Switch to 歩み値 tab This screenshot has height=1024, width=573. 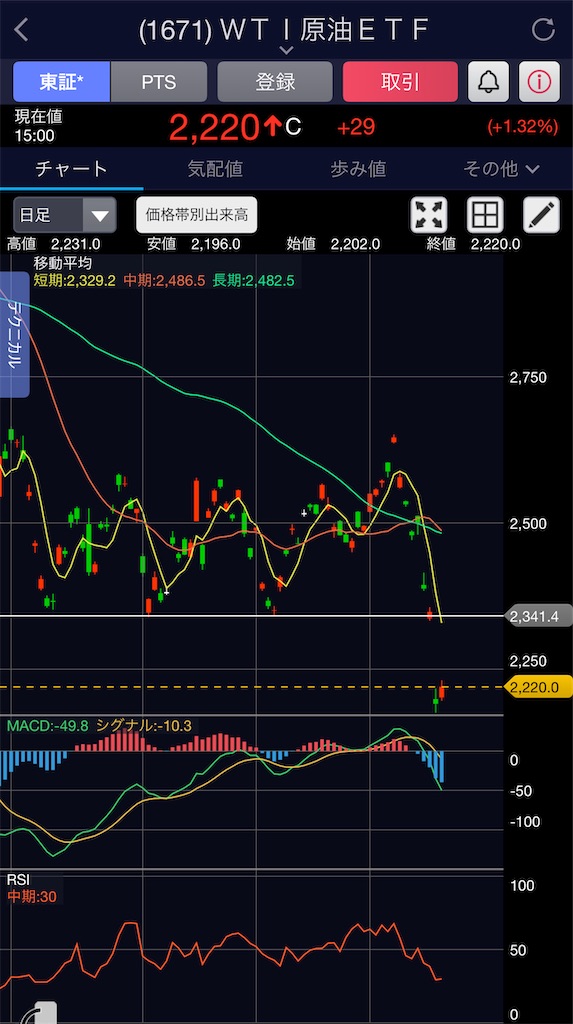(358, 169)
